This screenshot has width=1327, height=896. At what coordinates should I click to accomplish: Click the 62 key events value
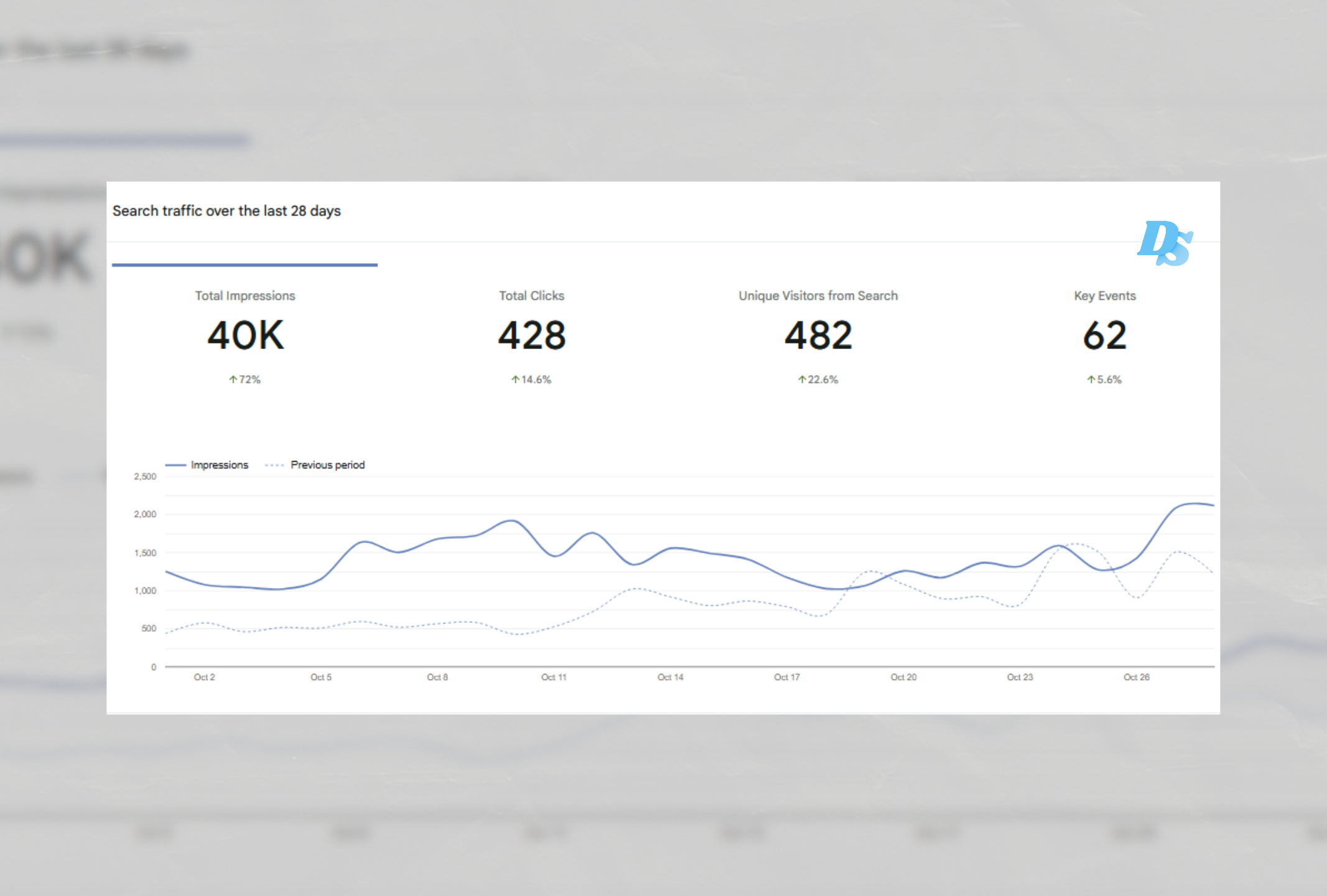[x=1104, y=336]
